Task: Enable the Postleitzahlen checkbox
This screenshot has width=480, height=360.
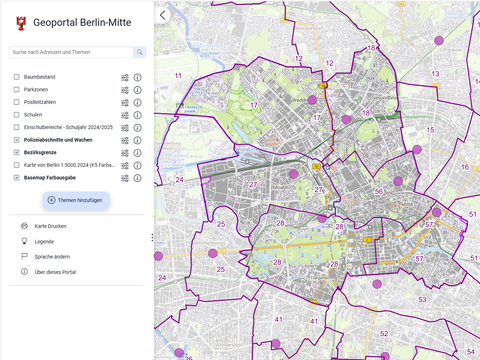Action: coord(16,102)
